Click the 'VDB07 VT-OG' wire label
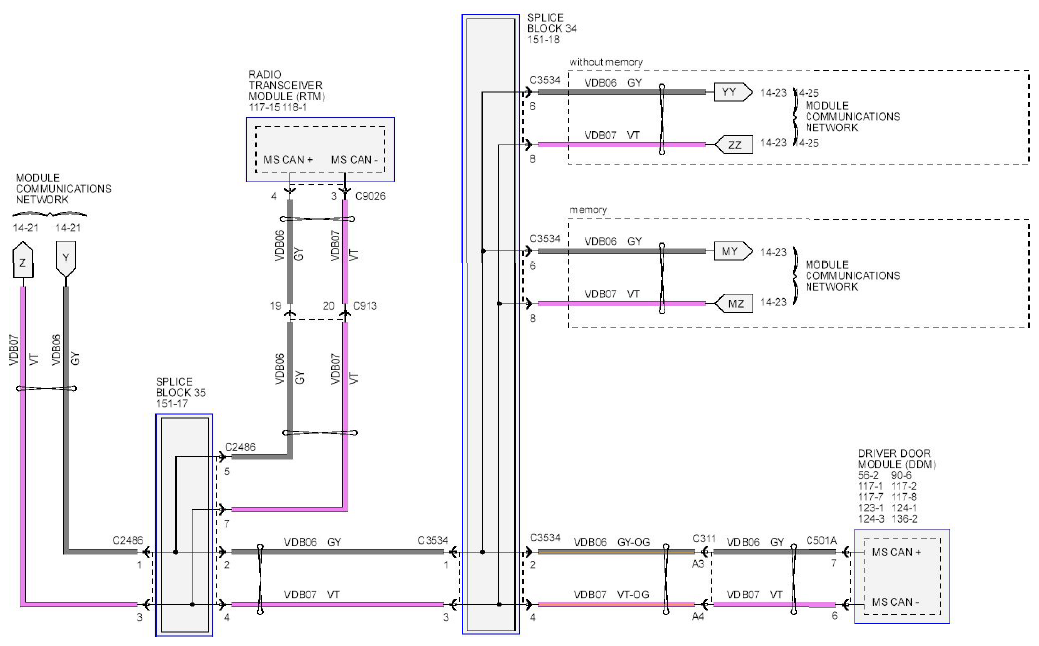1039x646 pixels. click(x=612, y=595)
